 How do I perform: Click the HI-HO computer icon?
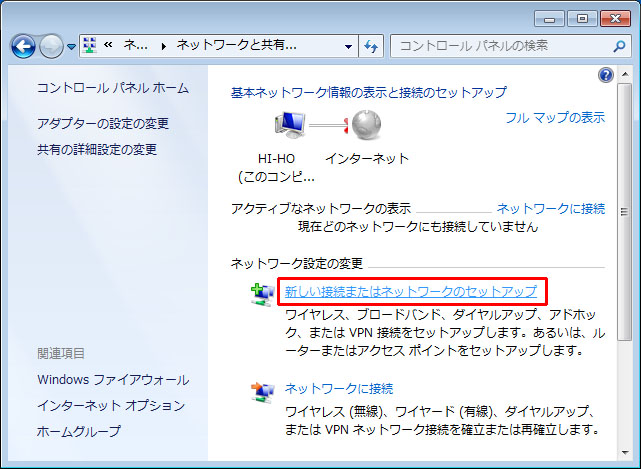(x=291, y=124)
